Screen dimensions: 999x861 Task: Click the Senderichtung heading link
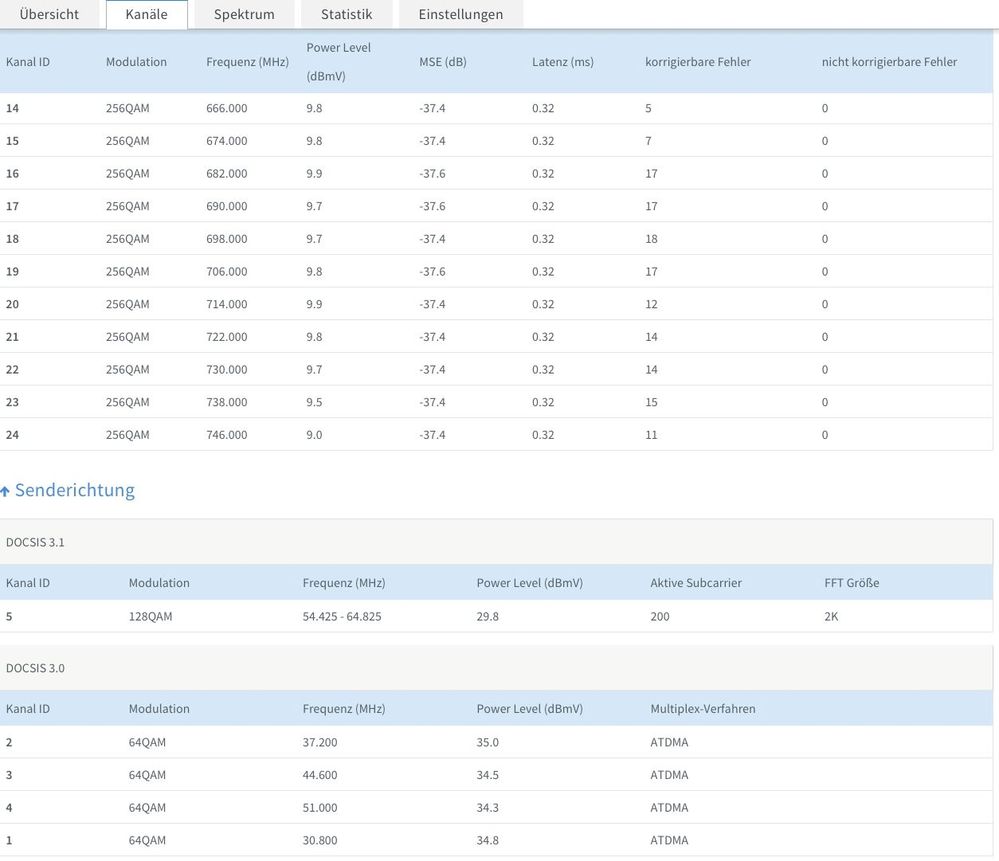pos(74,490)
